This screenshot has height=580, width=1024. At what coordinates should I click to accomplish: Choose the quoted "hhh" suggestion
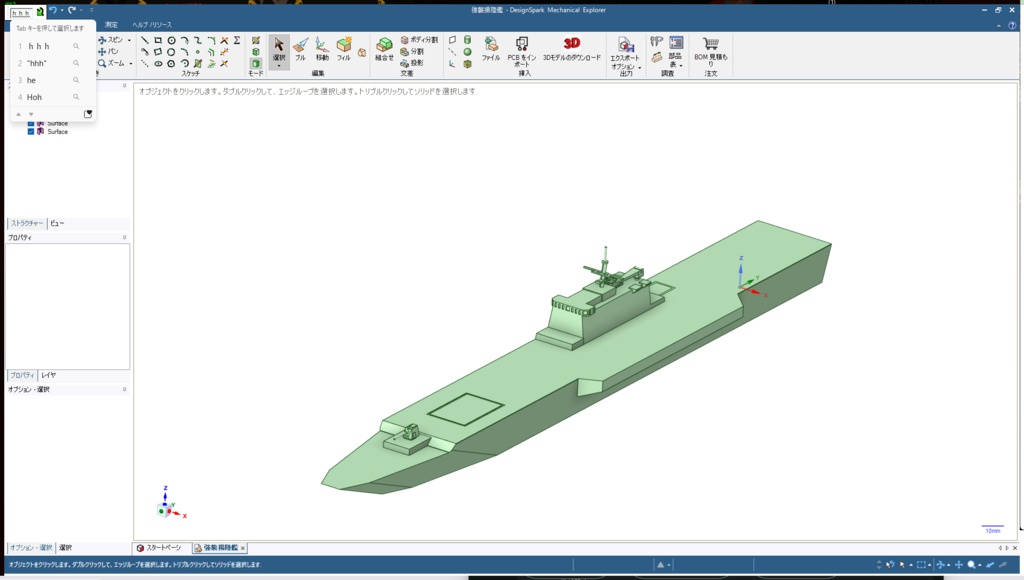coord(53,63)
